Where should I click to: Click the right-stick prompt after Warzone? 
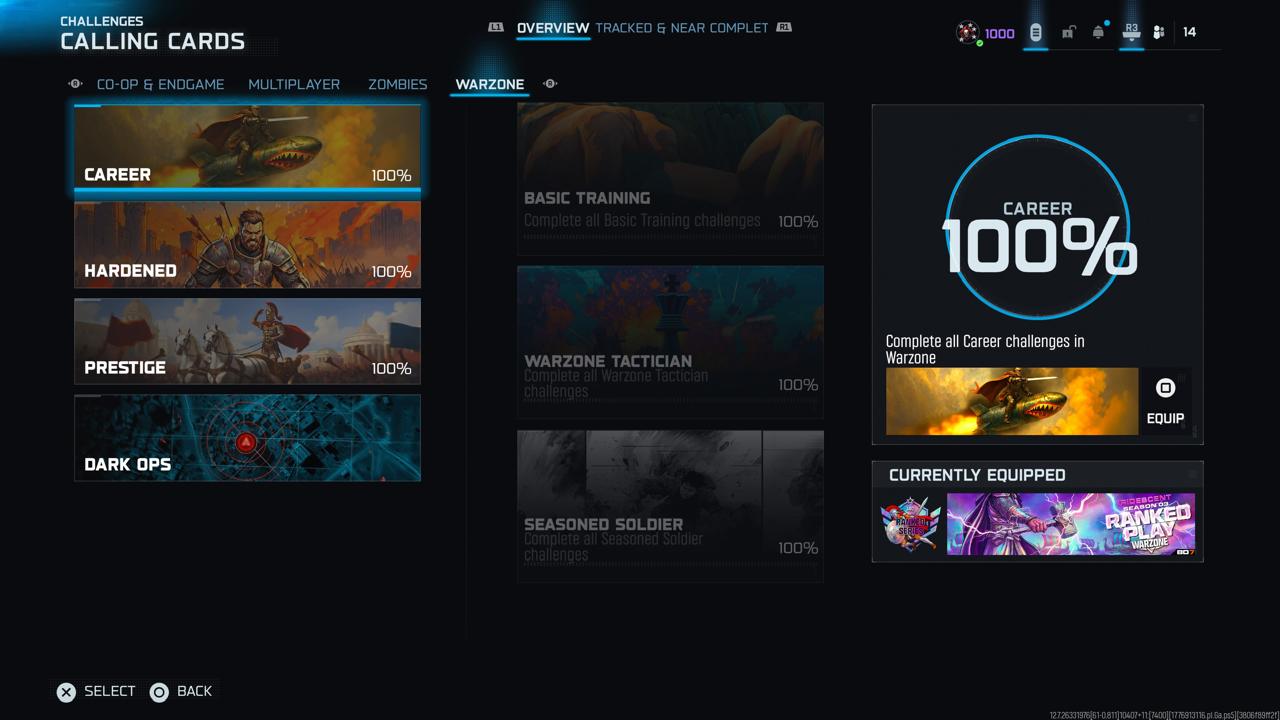click(549, 84)
